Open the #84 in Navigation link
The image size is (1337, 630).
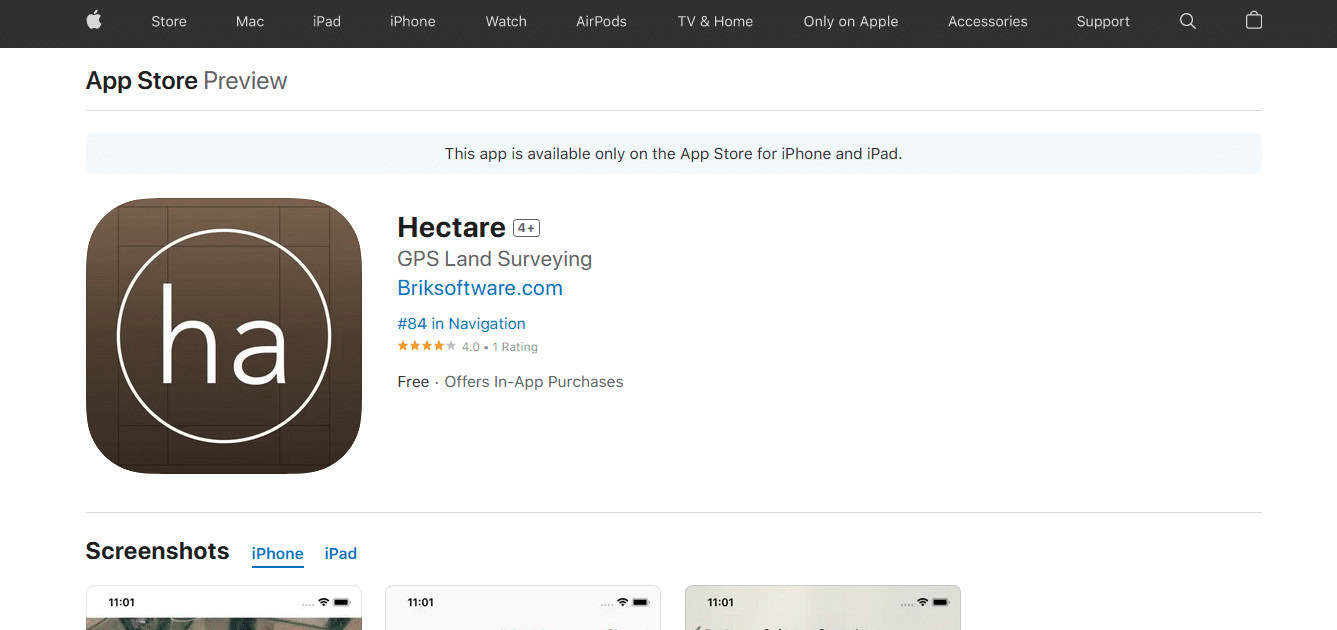click(x=461, y=324)
